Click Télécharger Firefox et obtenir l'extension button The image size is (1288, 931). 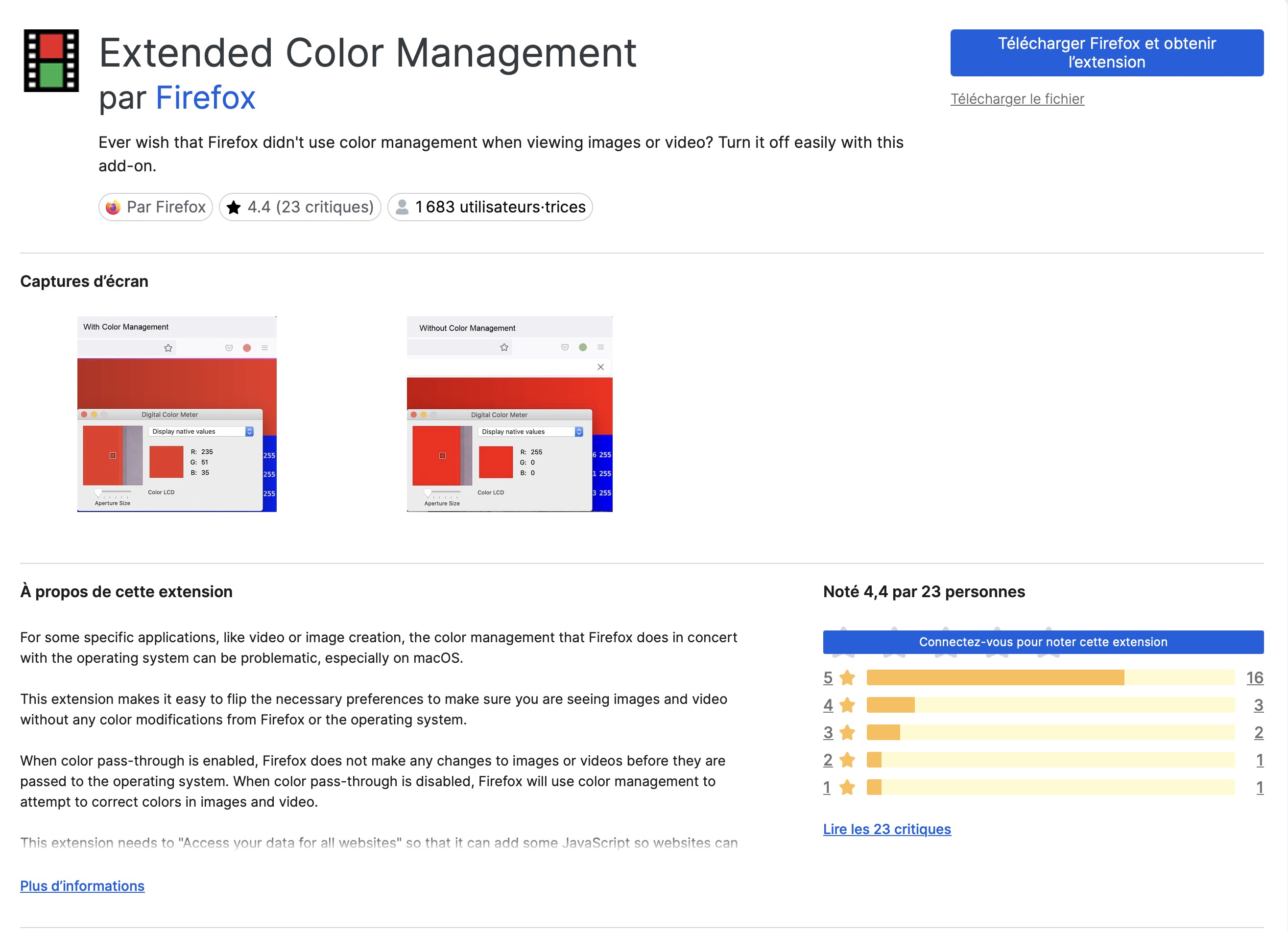1106,53
